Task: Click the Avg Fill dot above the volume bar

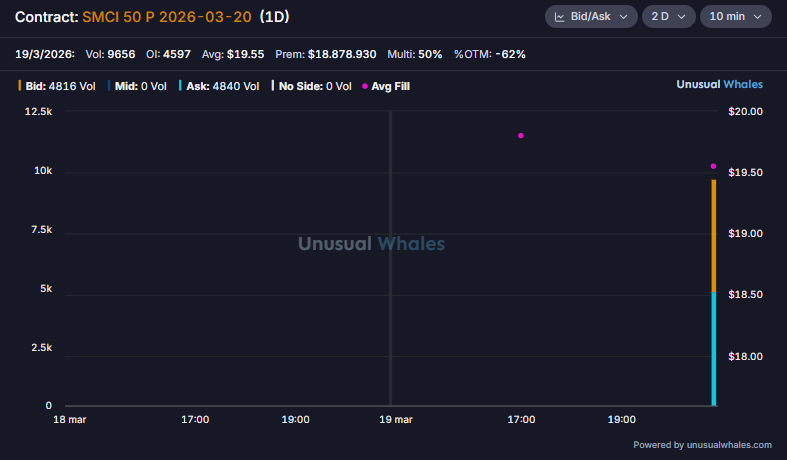Action: [713, 166]
